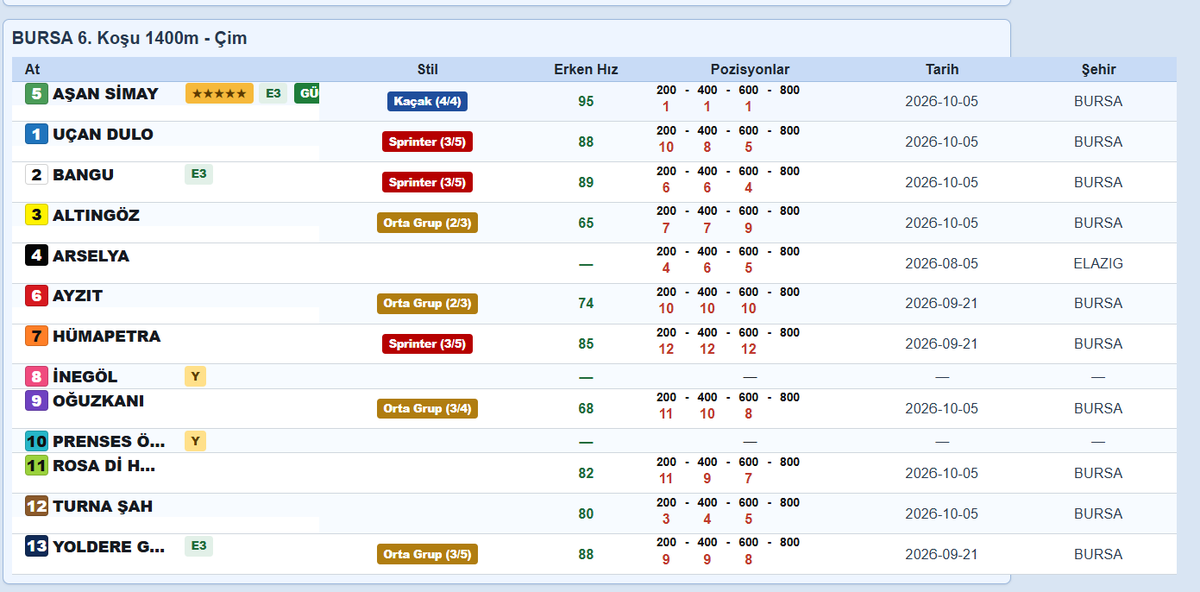Screen dimensions: 1200x592
Task: Click red number badge 6 for AYZIT
Action: (37, 296)
